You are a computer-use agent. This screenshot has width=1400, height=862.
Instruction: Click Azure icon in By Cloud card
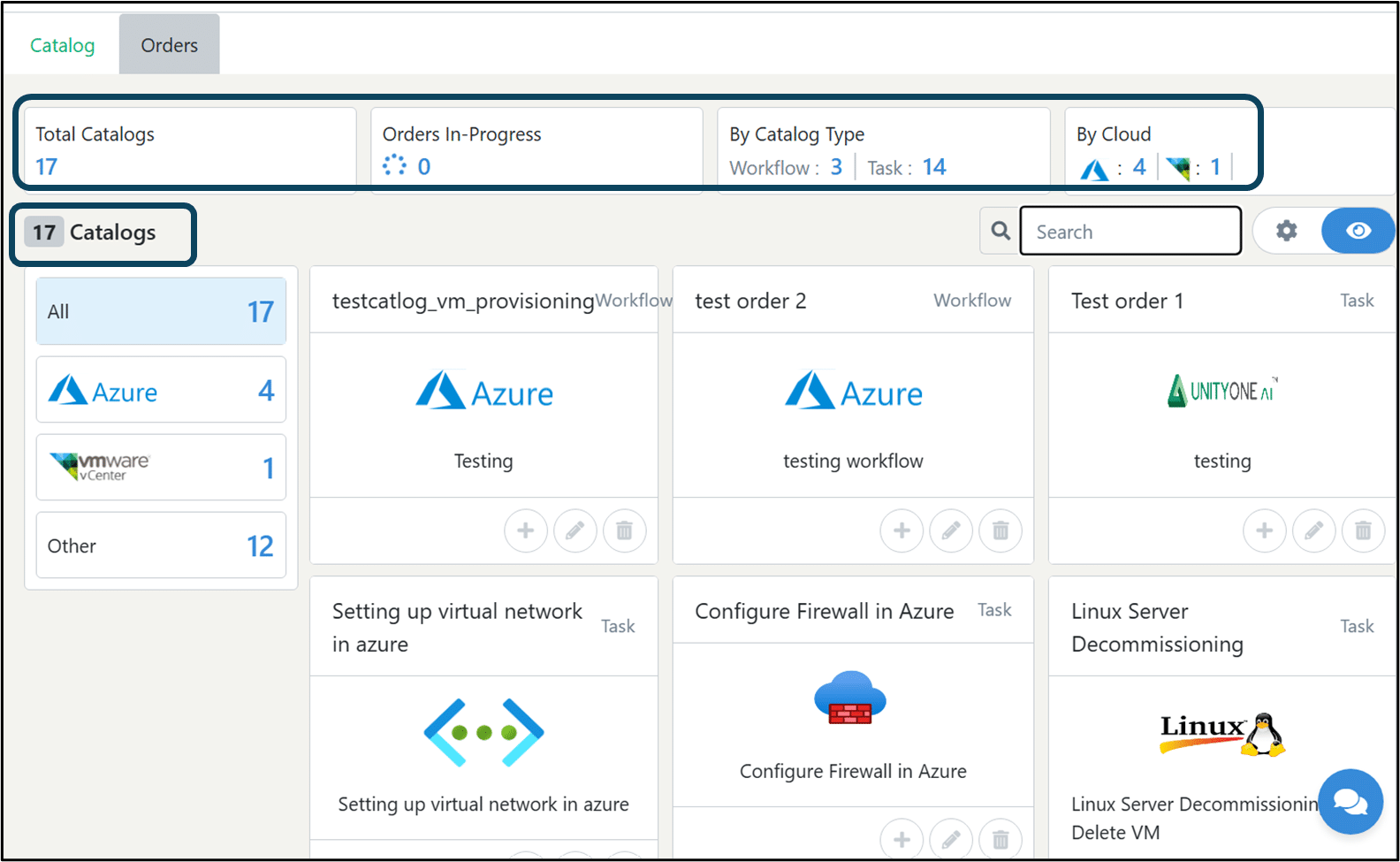[x=1094, y=169]
